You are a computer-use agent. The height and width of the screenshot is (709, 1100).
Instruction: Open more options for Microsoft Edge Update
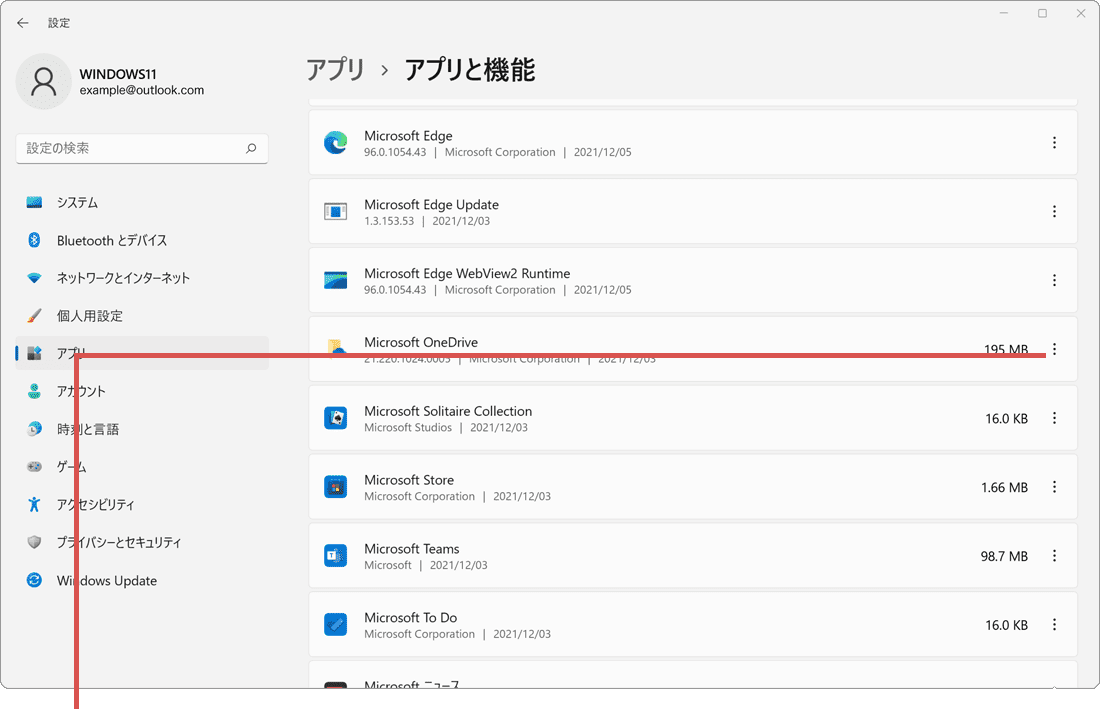tap(1054, 211)
